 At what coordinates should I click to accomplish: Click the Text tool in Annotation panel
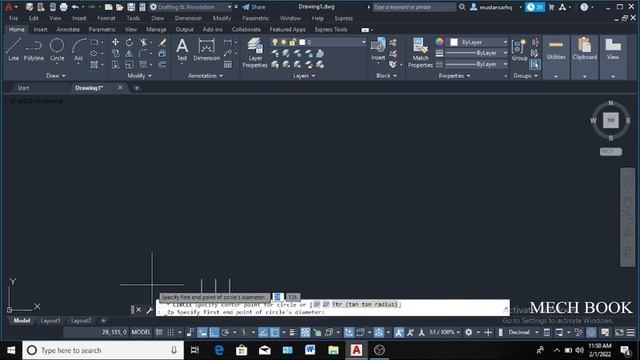182,49
